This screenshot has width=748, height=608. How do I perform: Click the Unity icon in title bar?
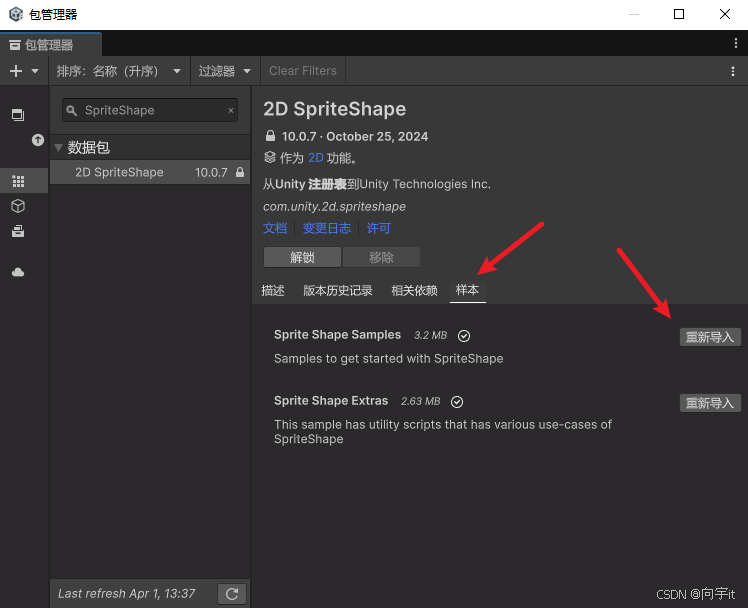pos(16,14)
